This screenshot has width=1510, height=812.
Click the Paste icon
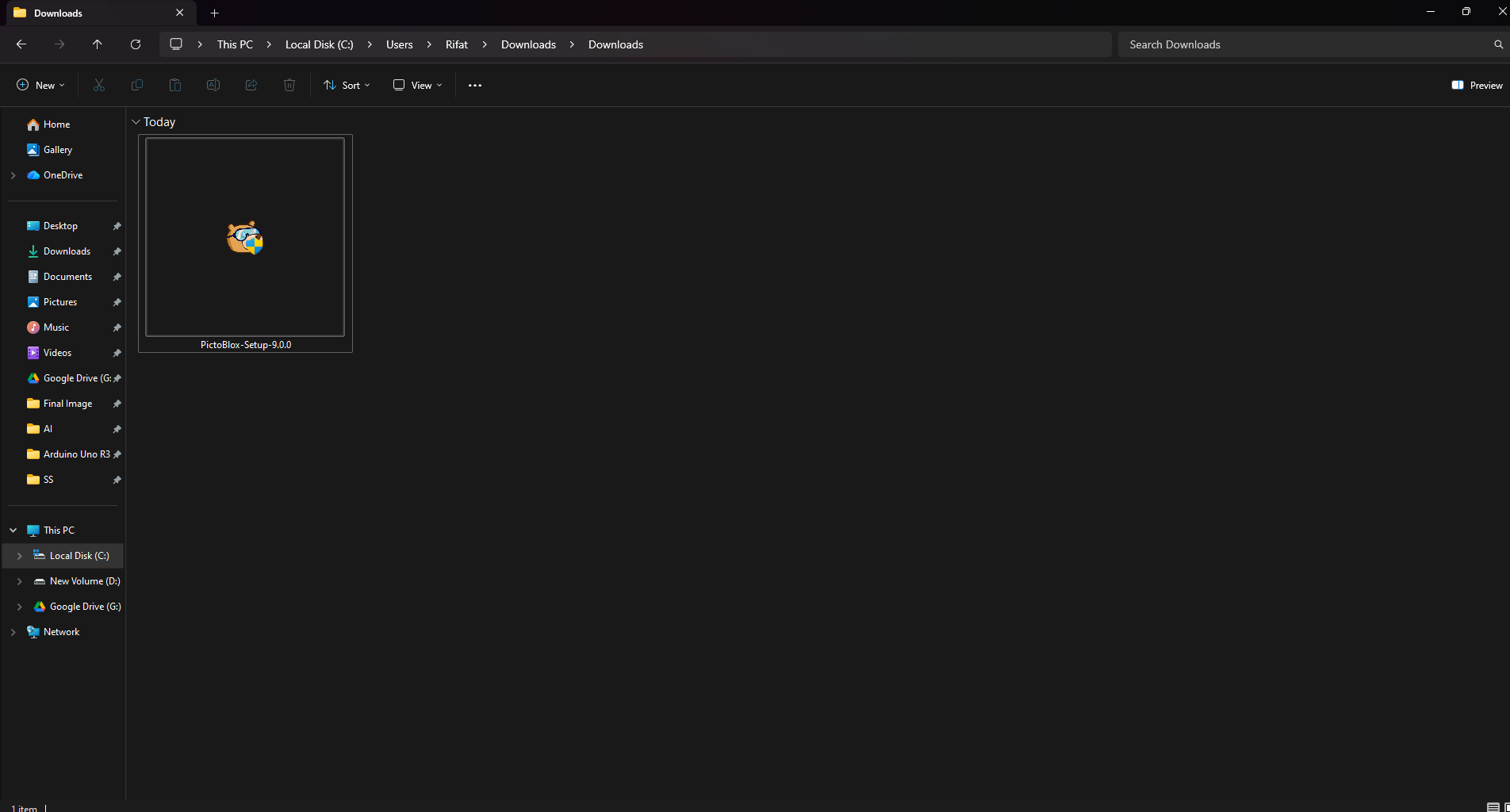(x=174, y=85)
